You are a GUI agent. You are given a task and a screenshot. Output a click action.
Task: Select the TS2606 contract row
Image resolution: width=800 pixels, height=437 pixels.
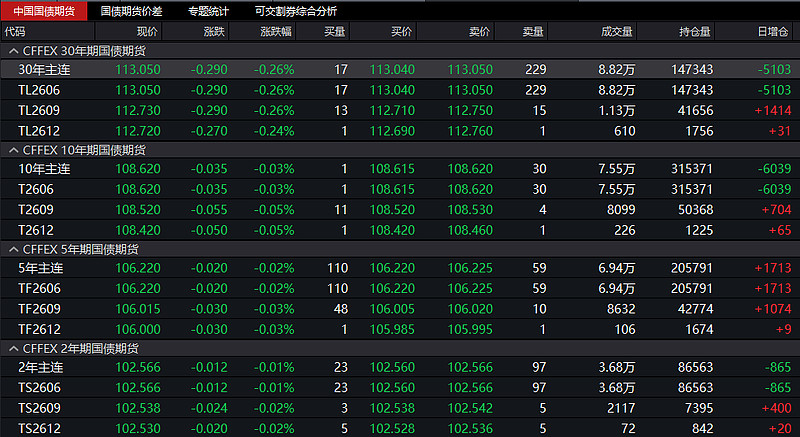coord(400,388)
